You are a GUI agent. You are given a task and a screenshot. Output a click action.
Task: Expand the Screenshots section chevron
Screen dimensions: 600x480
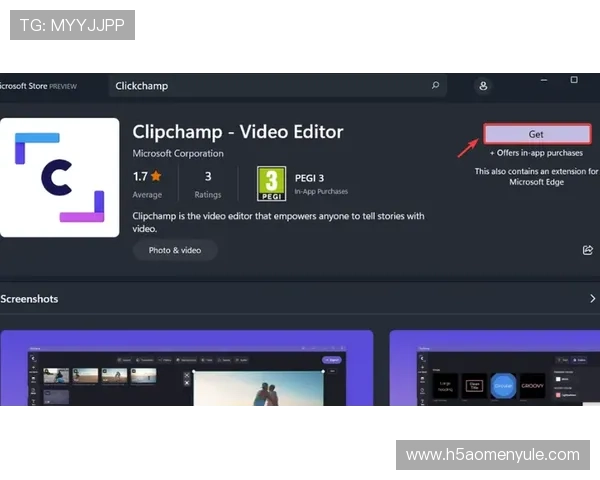point(589,299)
